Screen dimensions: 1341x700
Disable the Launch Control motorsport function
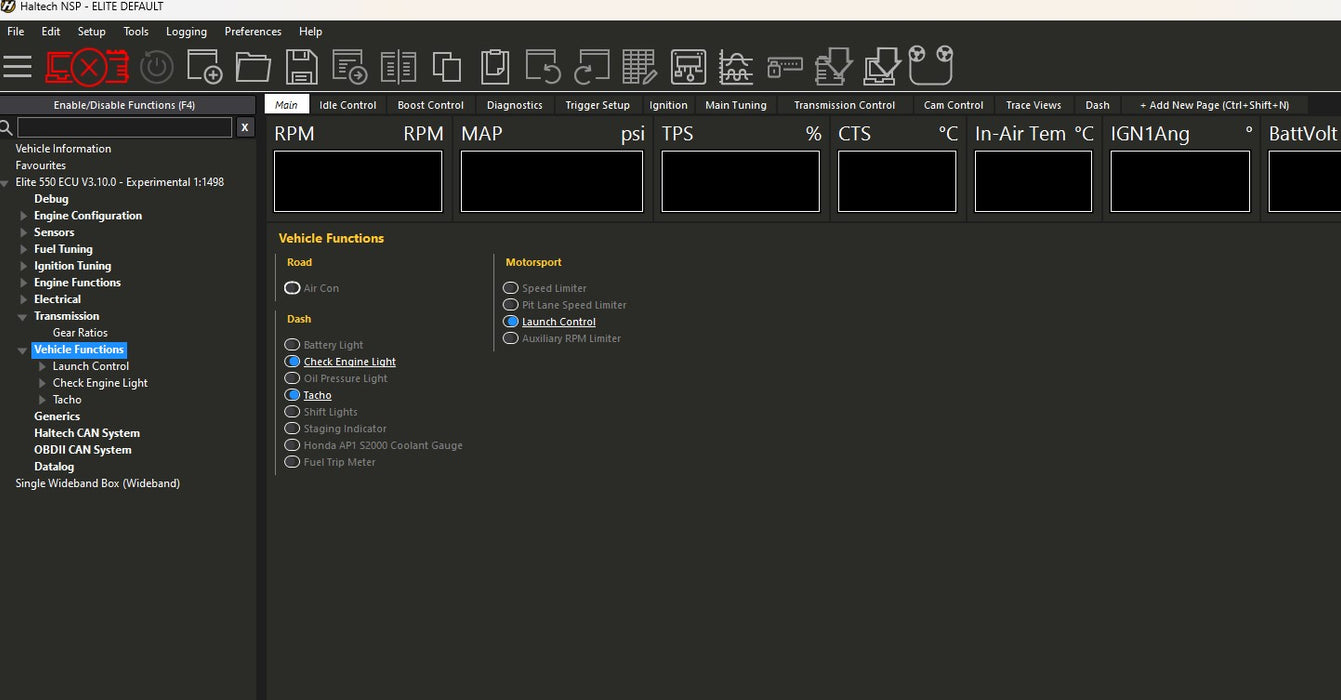(511, 322)
